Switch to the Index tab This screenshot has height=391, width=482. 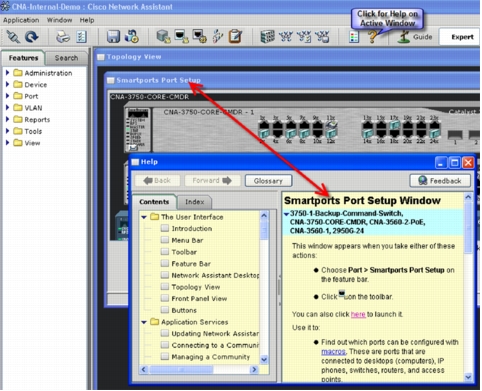point(195,202)
